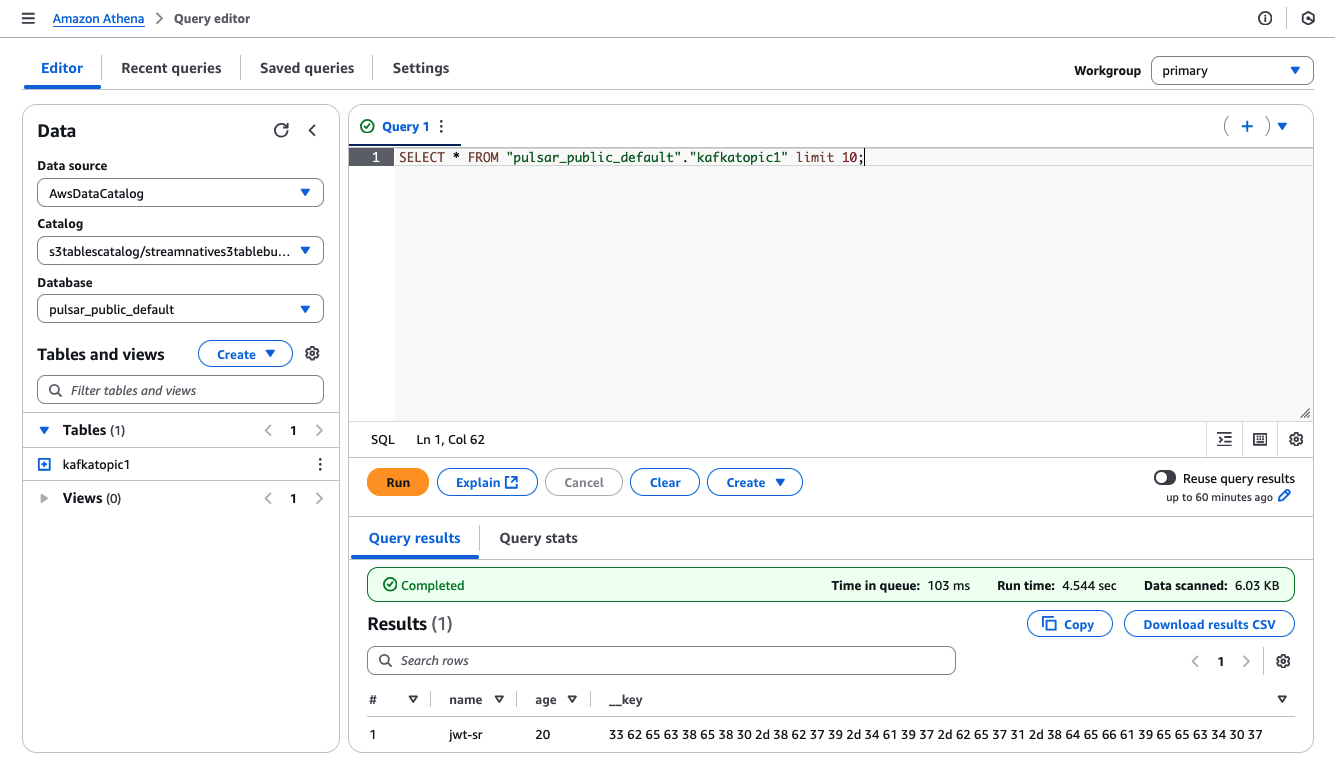
Task: Download results as CSV
Action: (1209, 623)
